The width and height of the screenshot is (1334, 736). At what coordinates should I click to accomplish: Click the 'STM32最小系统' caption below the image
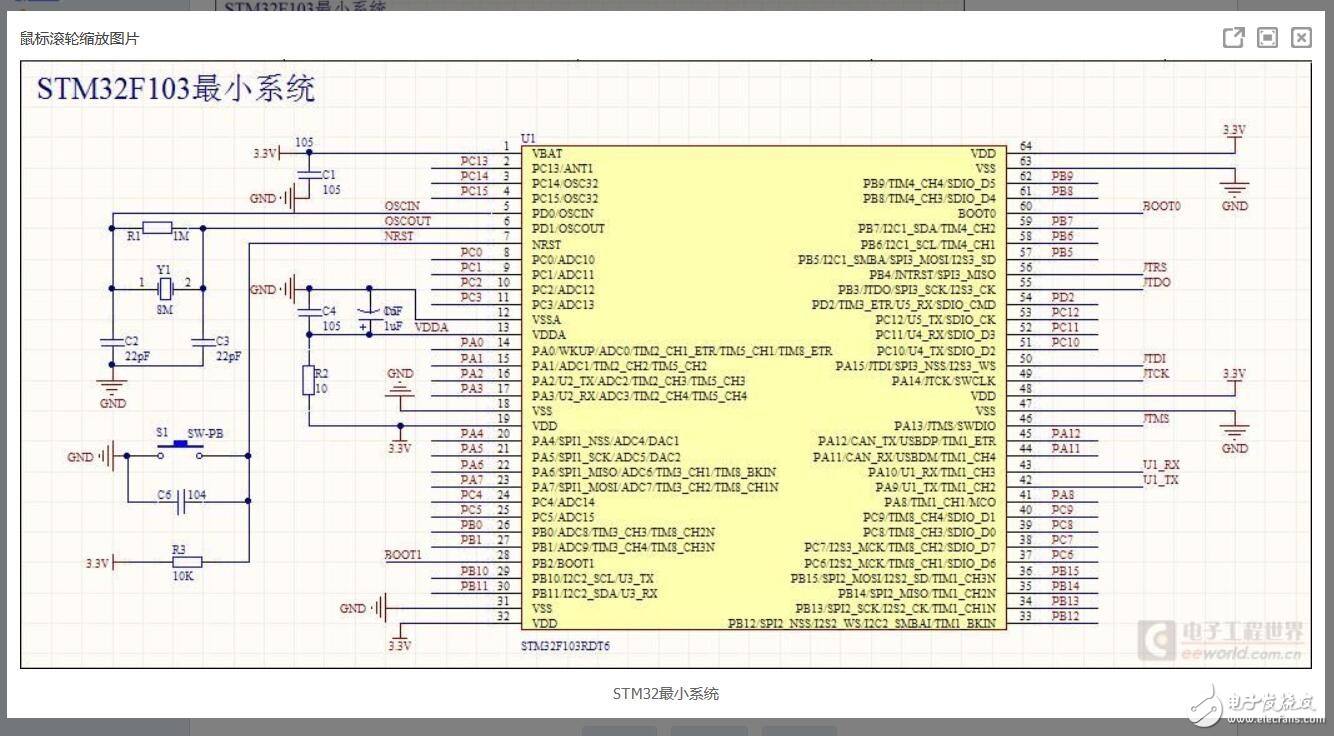tap(666, 693)
